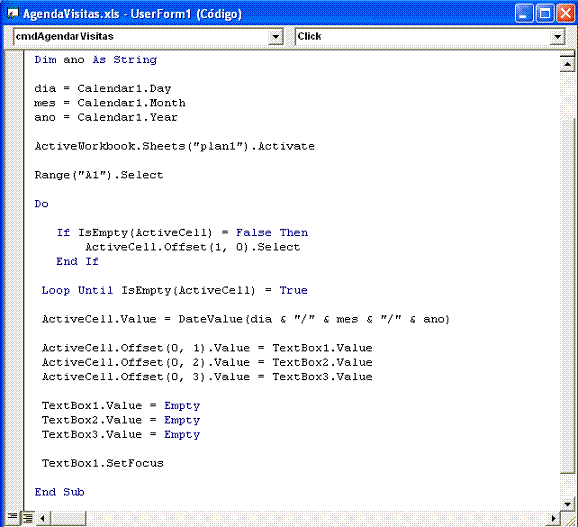Switch to Full Module View button
Viewport: 578px width, 527px height.
[27, 517]
